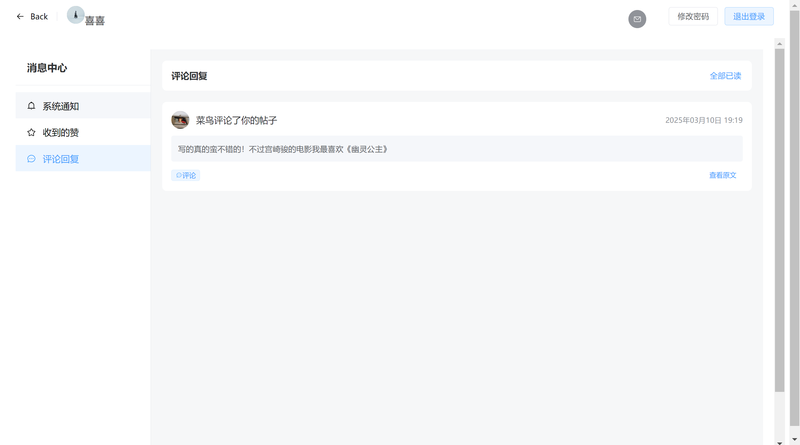
Task: Click the 评论 tag under the comment
Action: pos(186,175)
